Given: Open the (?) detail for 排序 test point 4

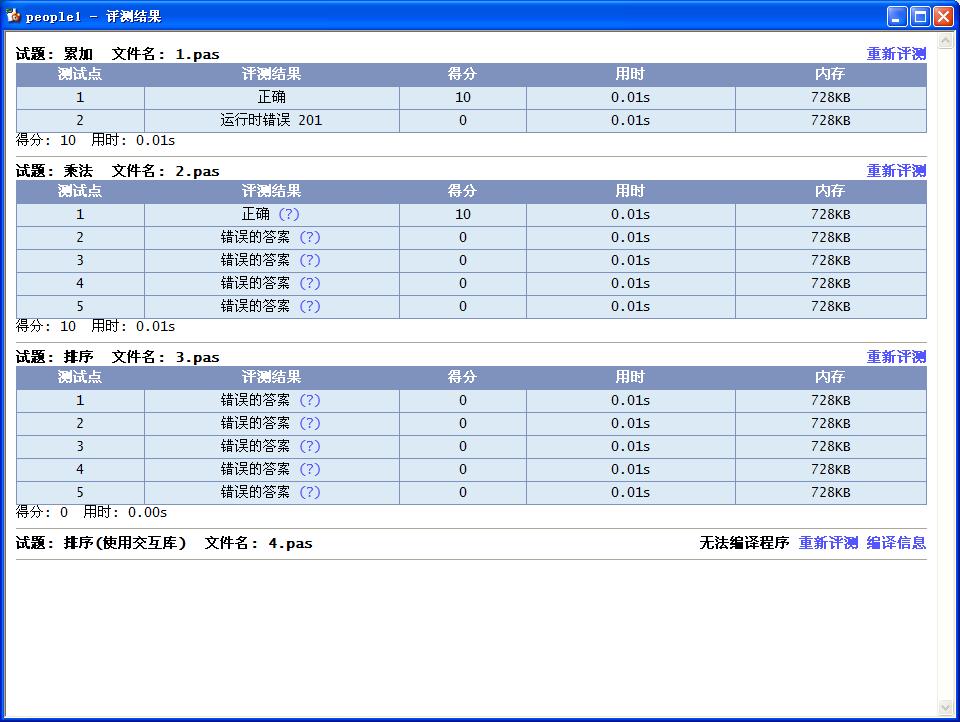Looking at the screenshot, I should click(310, 469).
